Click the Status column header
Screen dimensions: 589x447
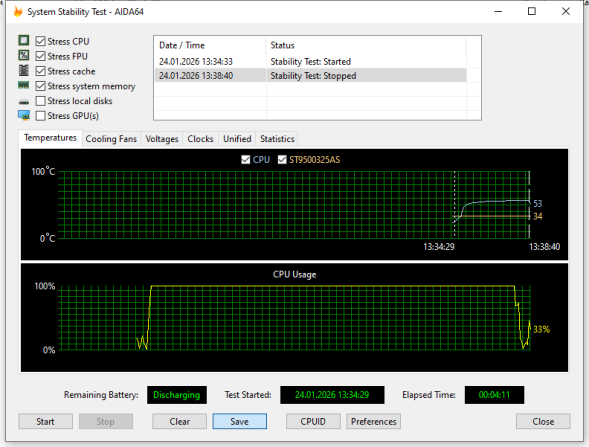366,45
